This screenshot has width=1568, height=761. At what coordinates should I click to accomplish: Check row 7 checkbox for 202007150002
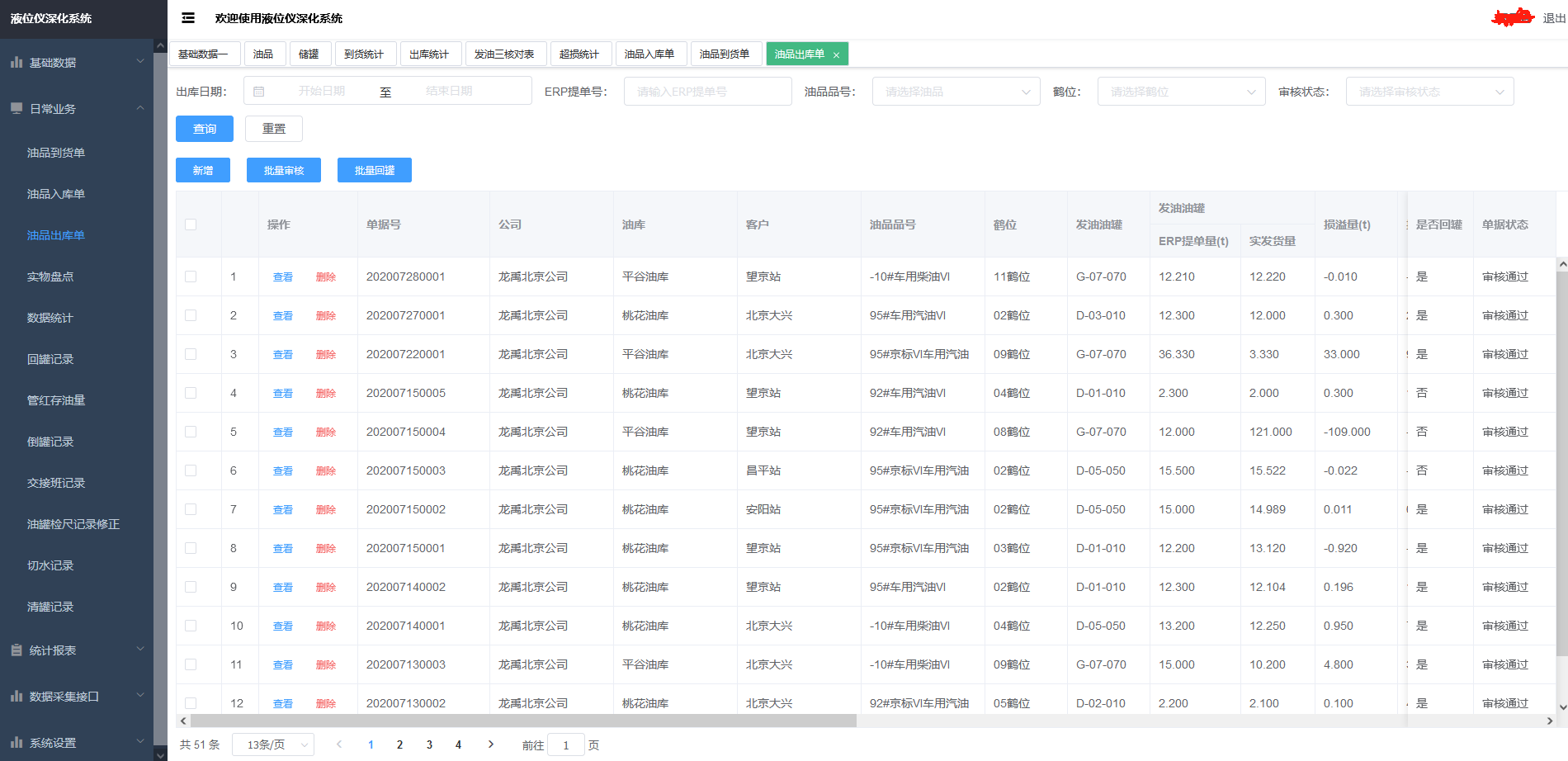(191, 509)
